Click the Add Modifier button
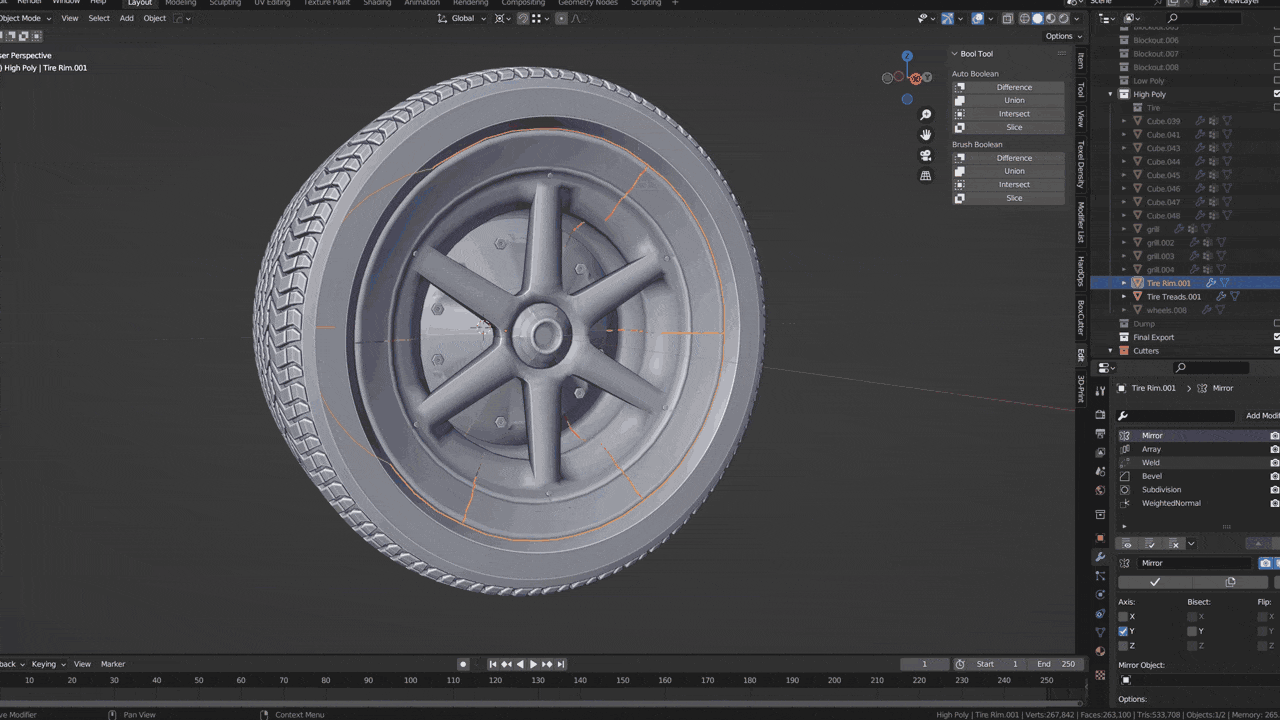The image size is (1280, 720). point(1260,415)
